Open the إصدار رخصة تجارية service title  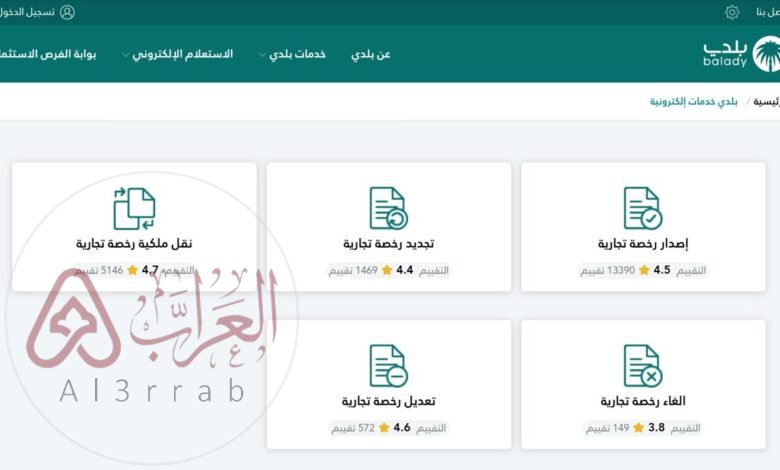[643, 244]
